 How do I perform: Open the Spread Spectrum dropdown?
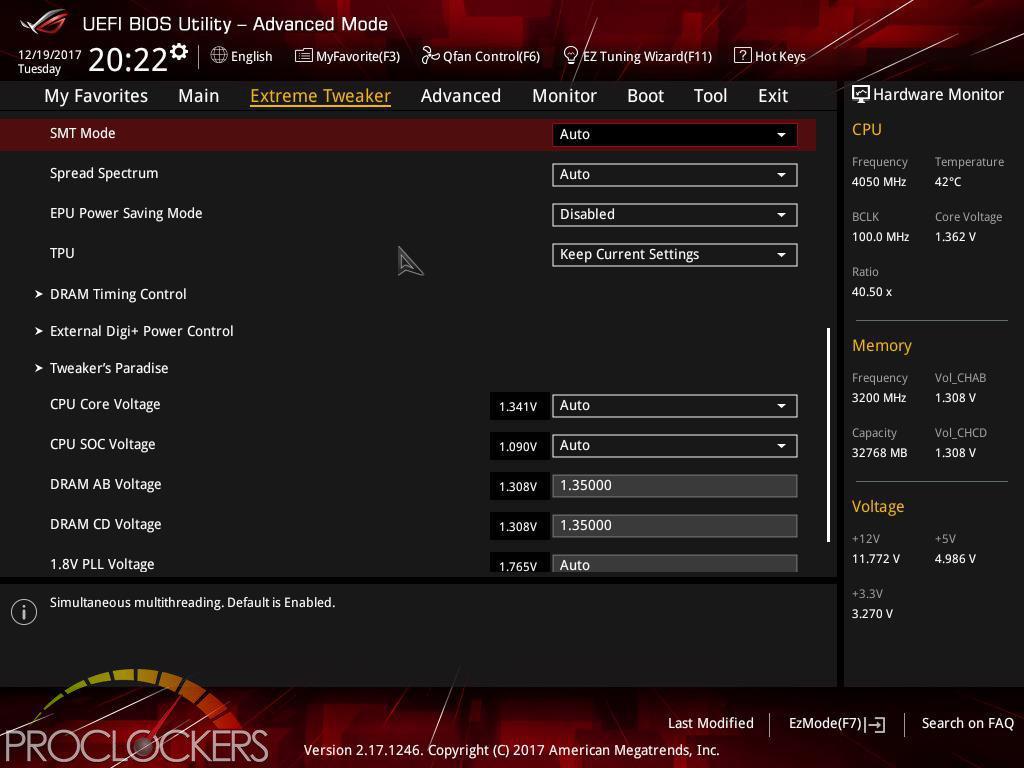coord(675,174)
